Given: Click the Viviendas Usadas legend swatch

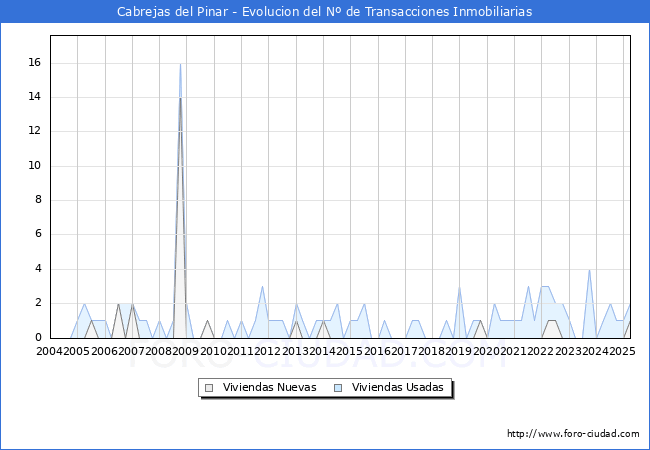Looking at the screenshot, I should [x=338, y=388].
